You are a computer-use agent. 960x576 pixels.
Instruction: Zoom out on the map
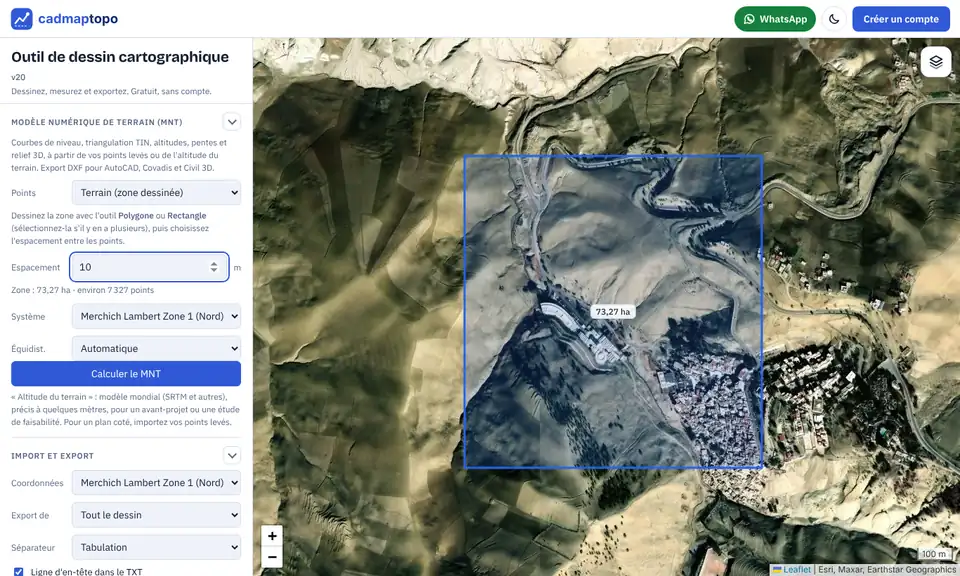click(x=272, y=557)
